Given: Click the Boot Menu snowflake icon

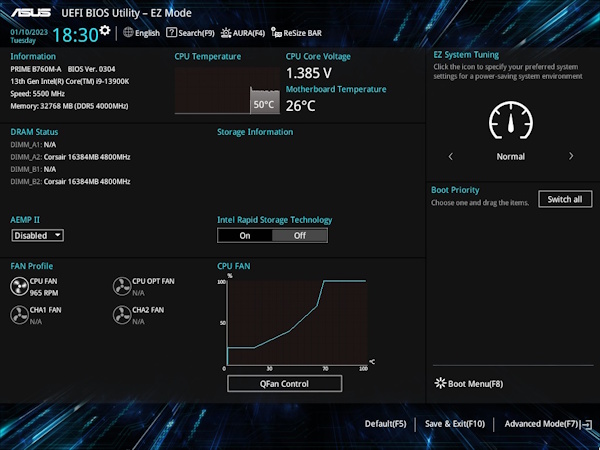Looking at the screenshot, I should coord(440,383).
